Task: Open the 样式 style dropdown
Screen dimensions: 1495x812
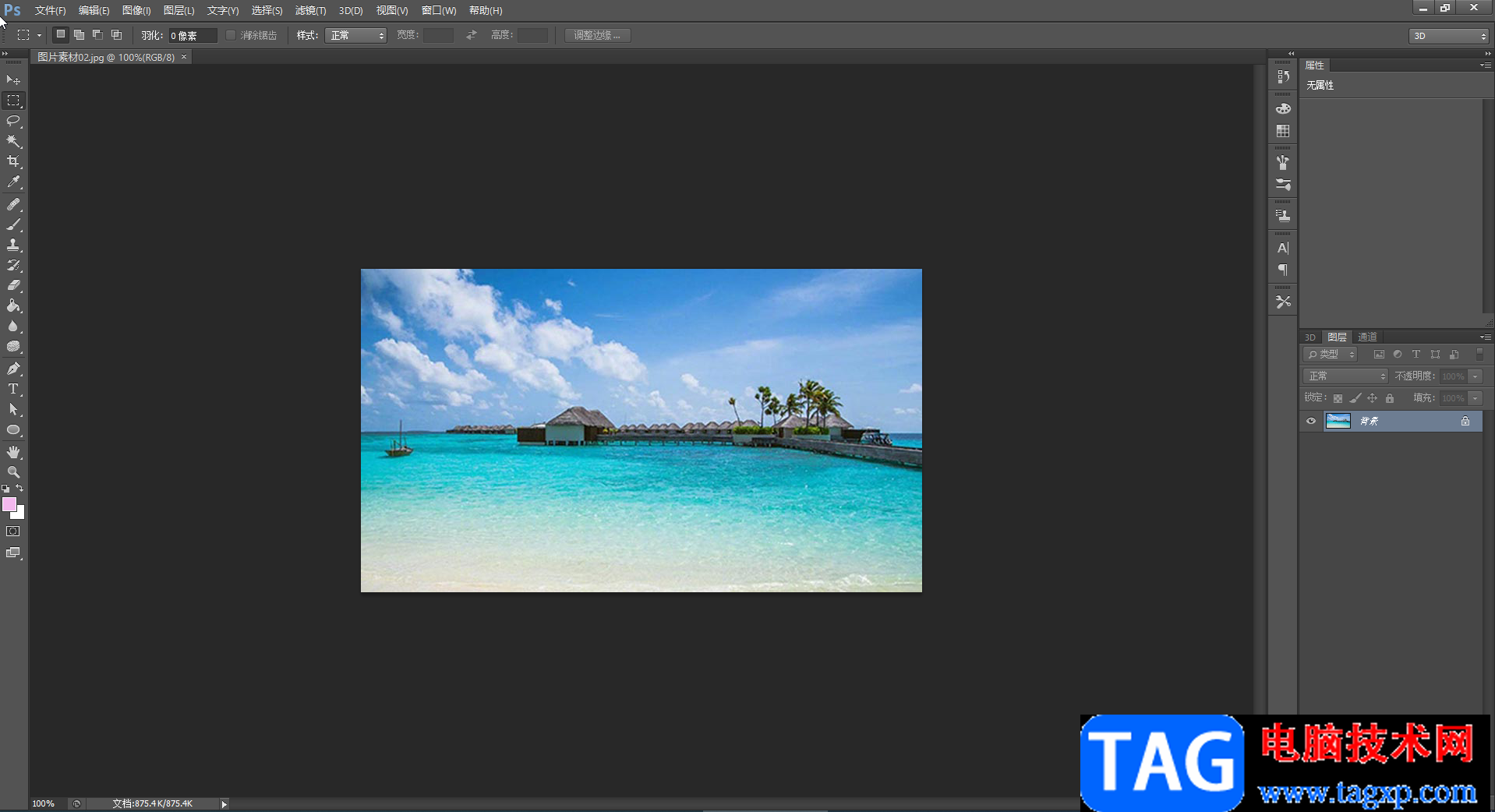Action: (x=355, y=35)
